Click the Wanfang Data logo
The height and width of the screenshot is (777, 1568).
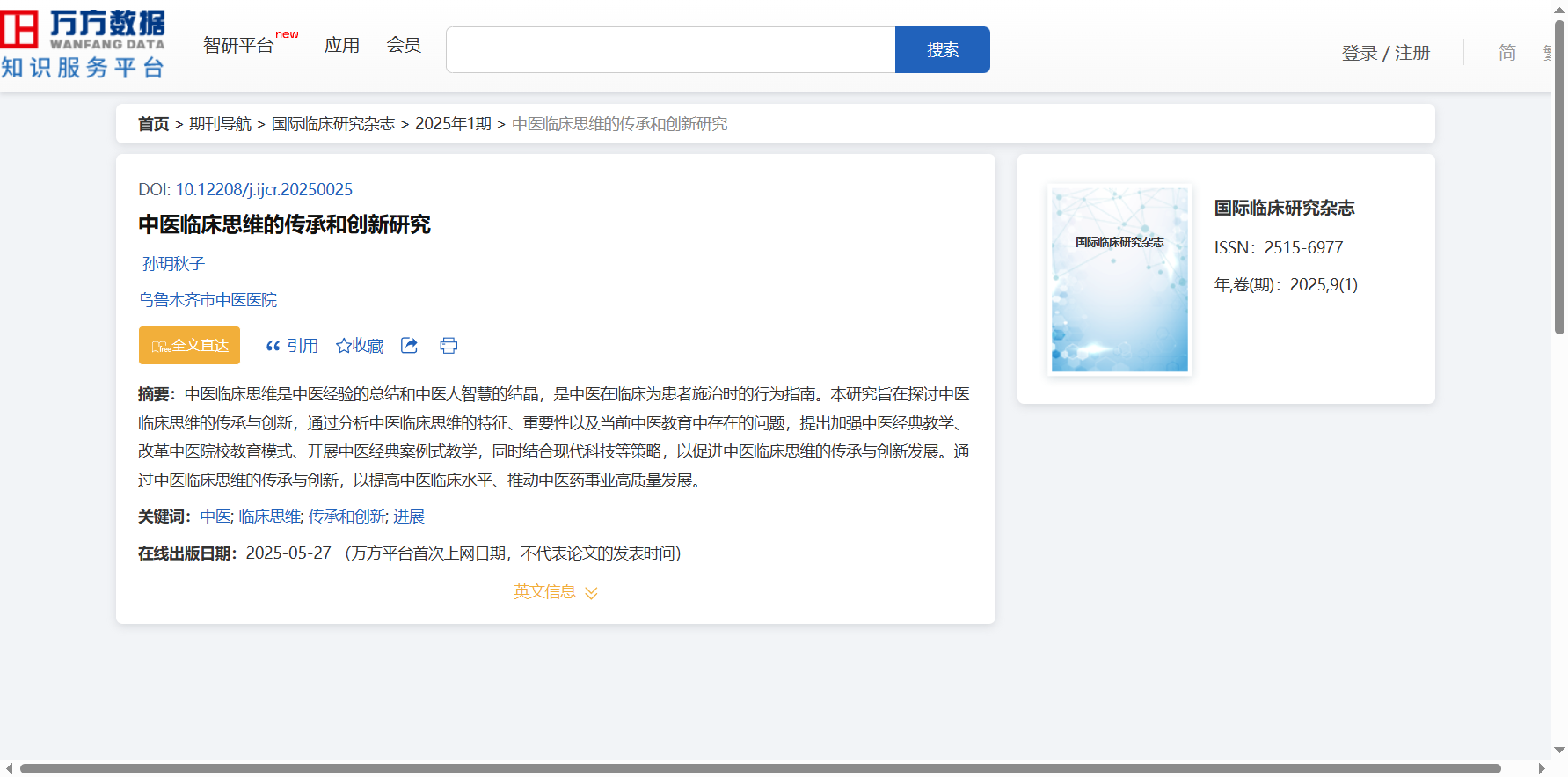pos(83,44)
